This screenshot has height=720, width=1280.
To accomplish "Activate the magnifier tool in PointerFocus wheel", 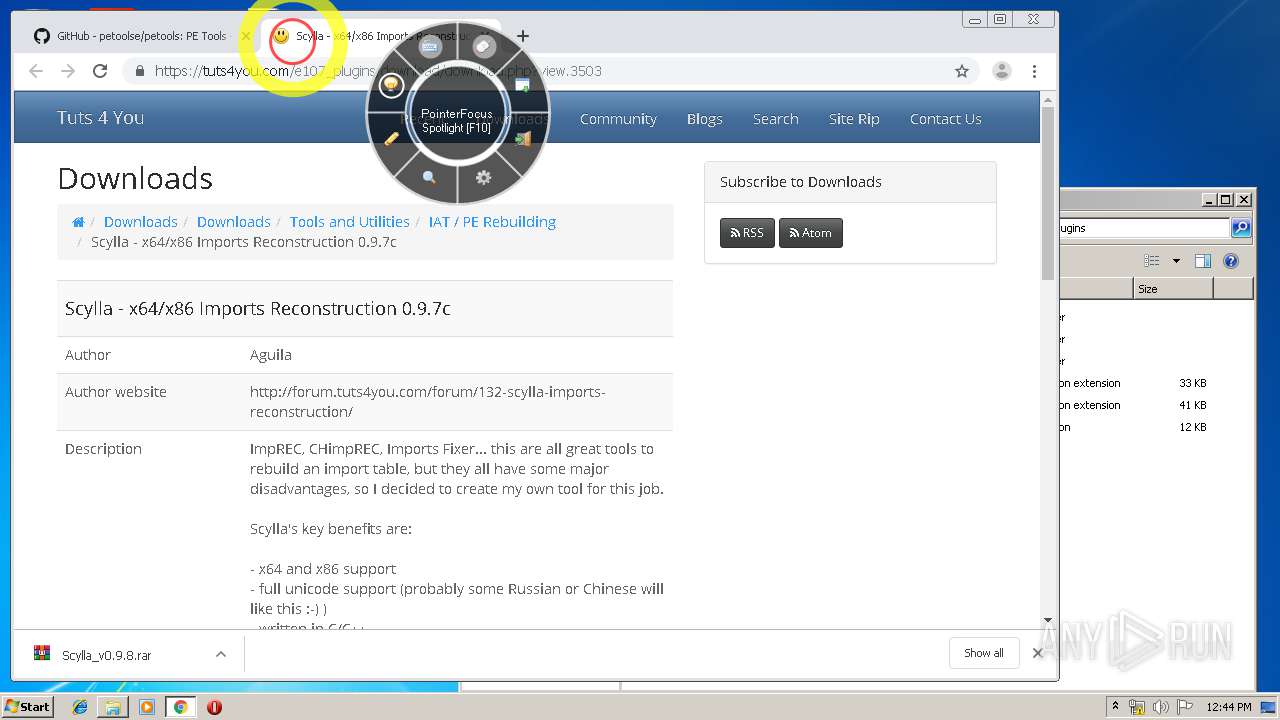I will [x=430, y=177].
